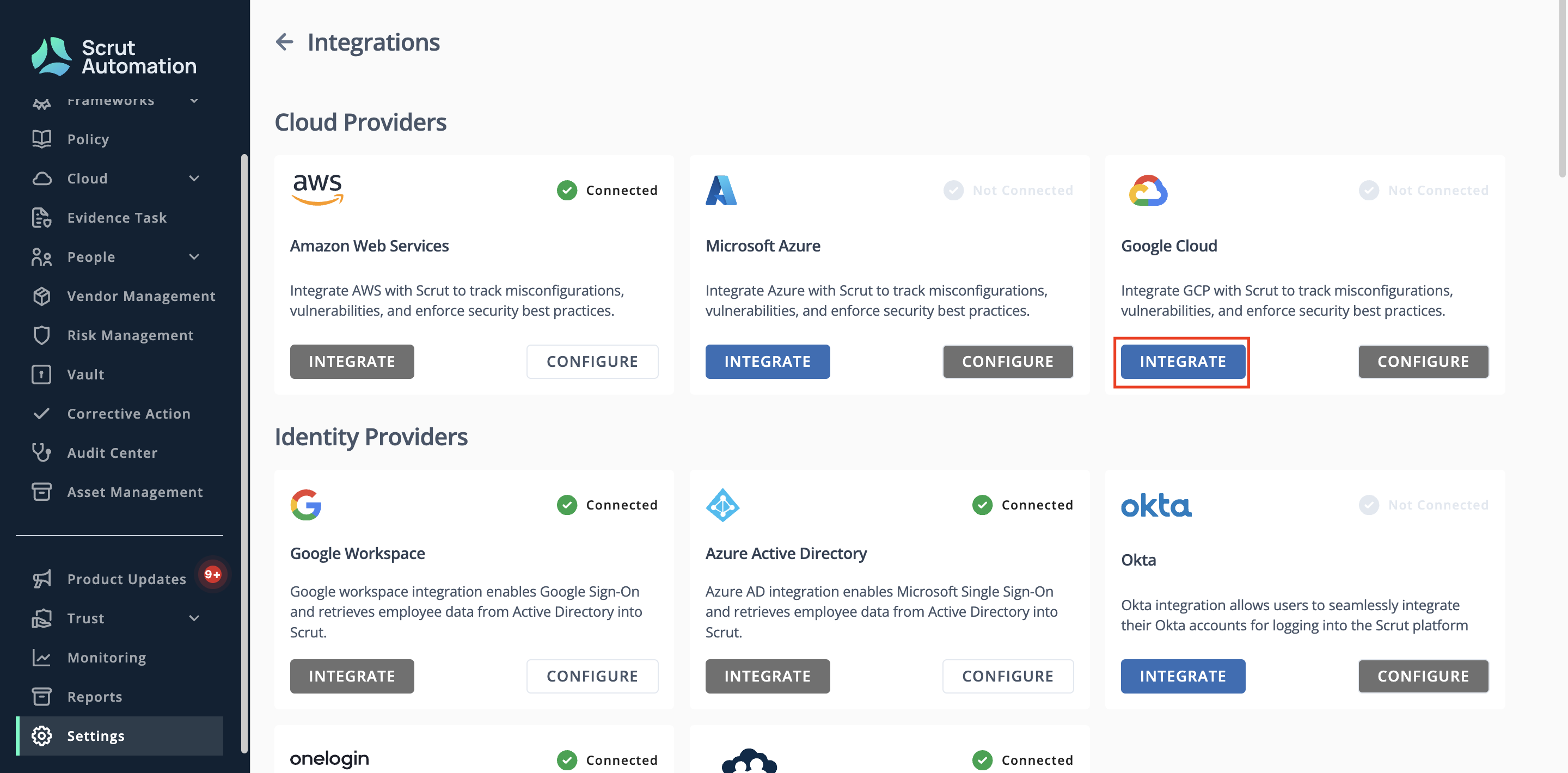Click the back arrow beside Integrations
Image resolution: width=1568 pixels, height=773 pixels.
[284, 42]
